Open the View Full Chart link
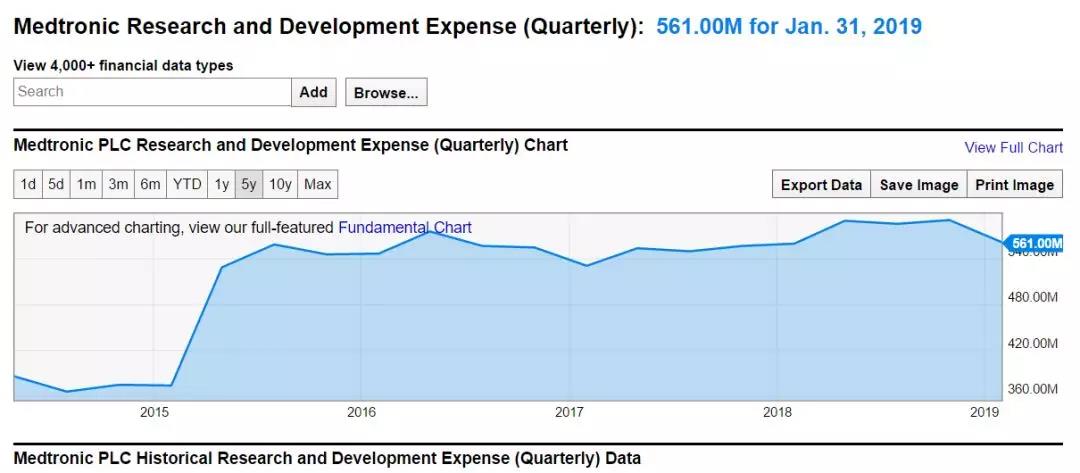Screen dimensions: 1080x473 click(1013, 147)
